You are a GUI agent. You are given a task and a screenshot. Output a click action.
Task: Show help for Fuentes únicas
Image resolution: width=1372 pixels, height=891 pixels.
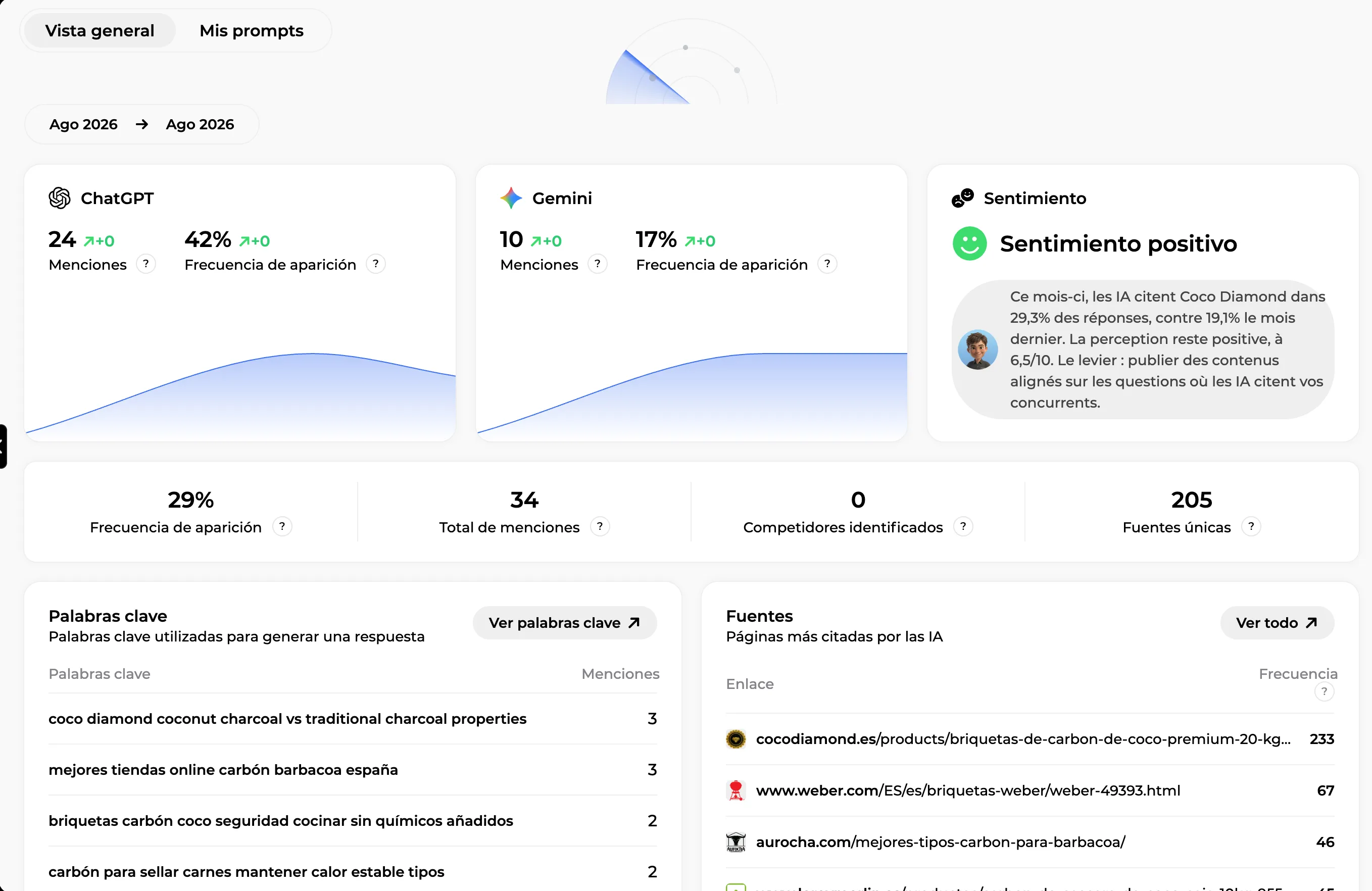(1251, 527)
